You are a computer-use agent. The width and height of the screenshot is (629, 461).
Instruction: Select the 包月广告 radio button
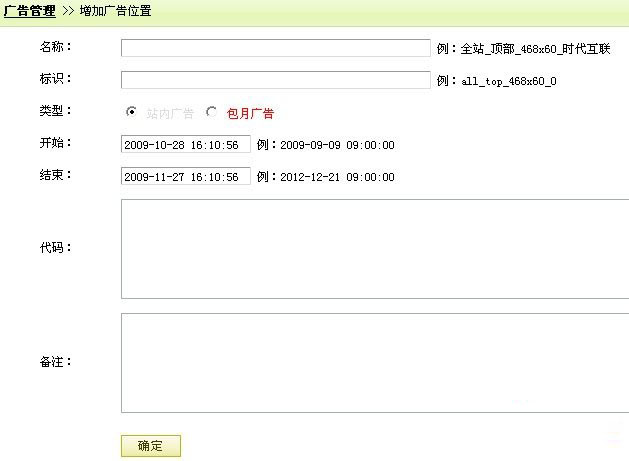tap(211, 112)
